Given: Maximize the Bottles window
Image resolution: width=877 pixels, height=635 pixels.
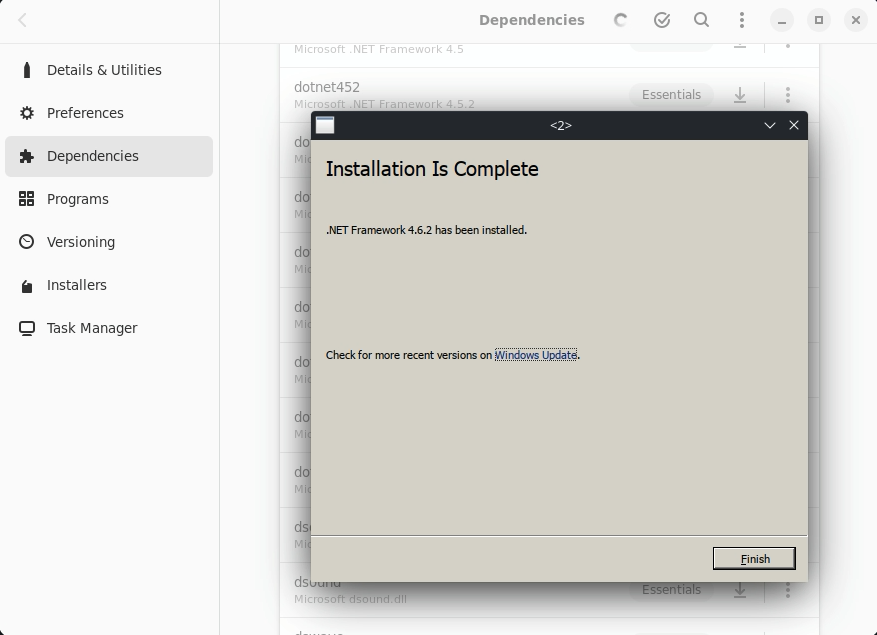Looking at the screenshot, I should click(819, 21).
